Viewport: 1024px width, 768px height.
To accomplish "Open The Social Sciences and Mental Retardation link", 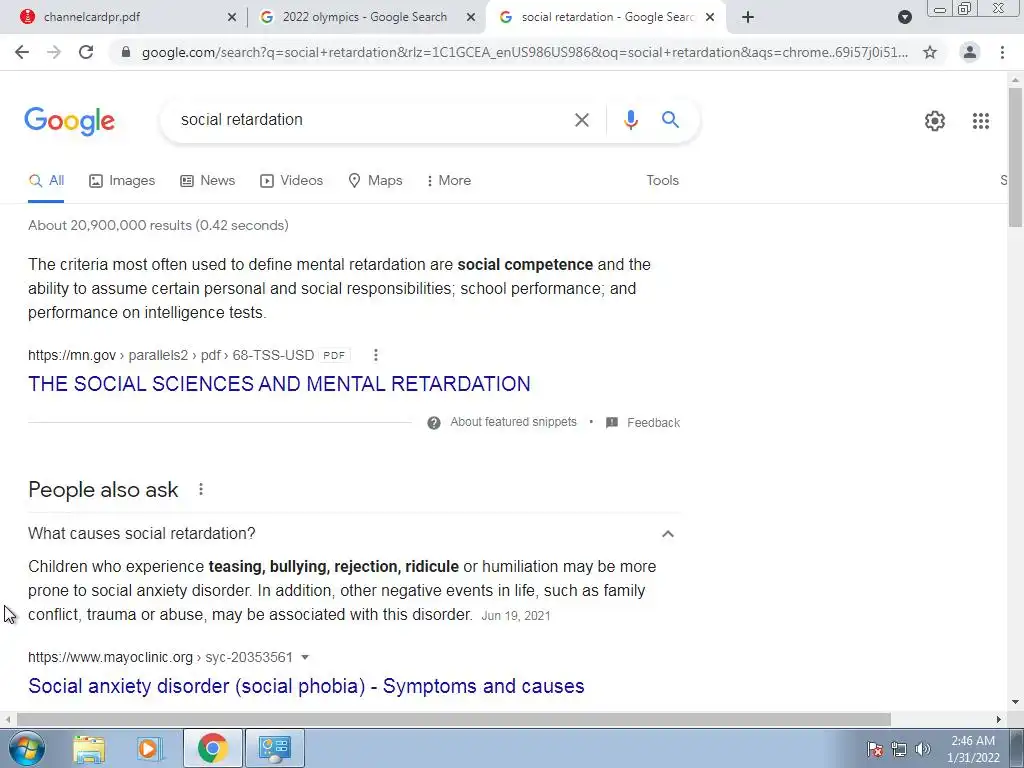I will click(279, 384).
